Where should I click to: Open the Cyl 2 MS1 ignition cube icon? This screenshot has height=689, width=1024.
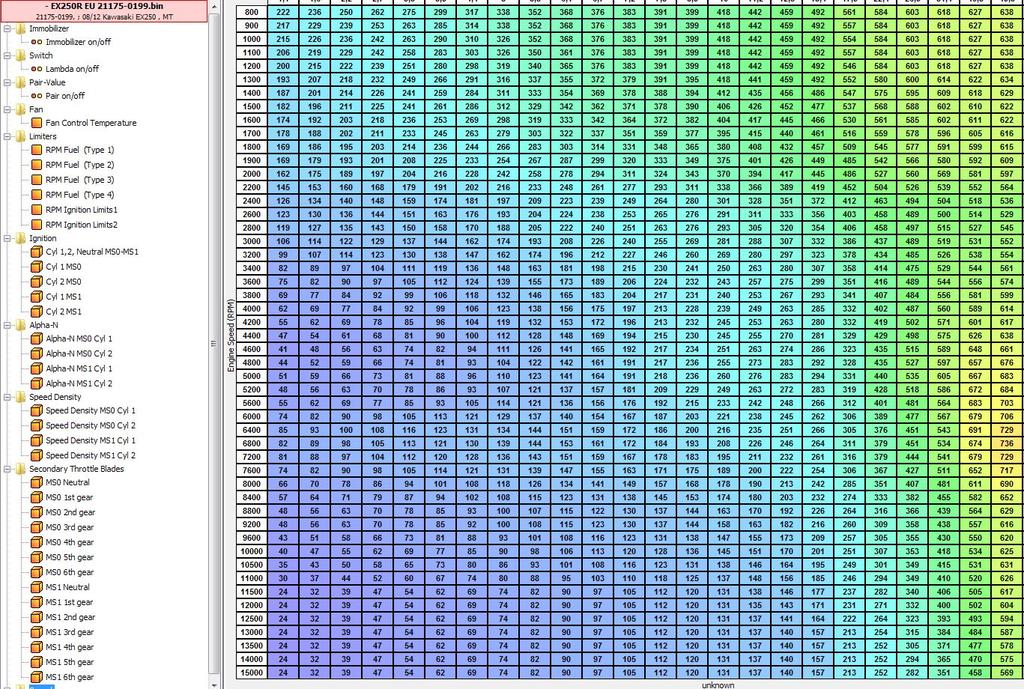point(37,312)
